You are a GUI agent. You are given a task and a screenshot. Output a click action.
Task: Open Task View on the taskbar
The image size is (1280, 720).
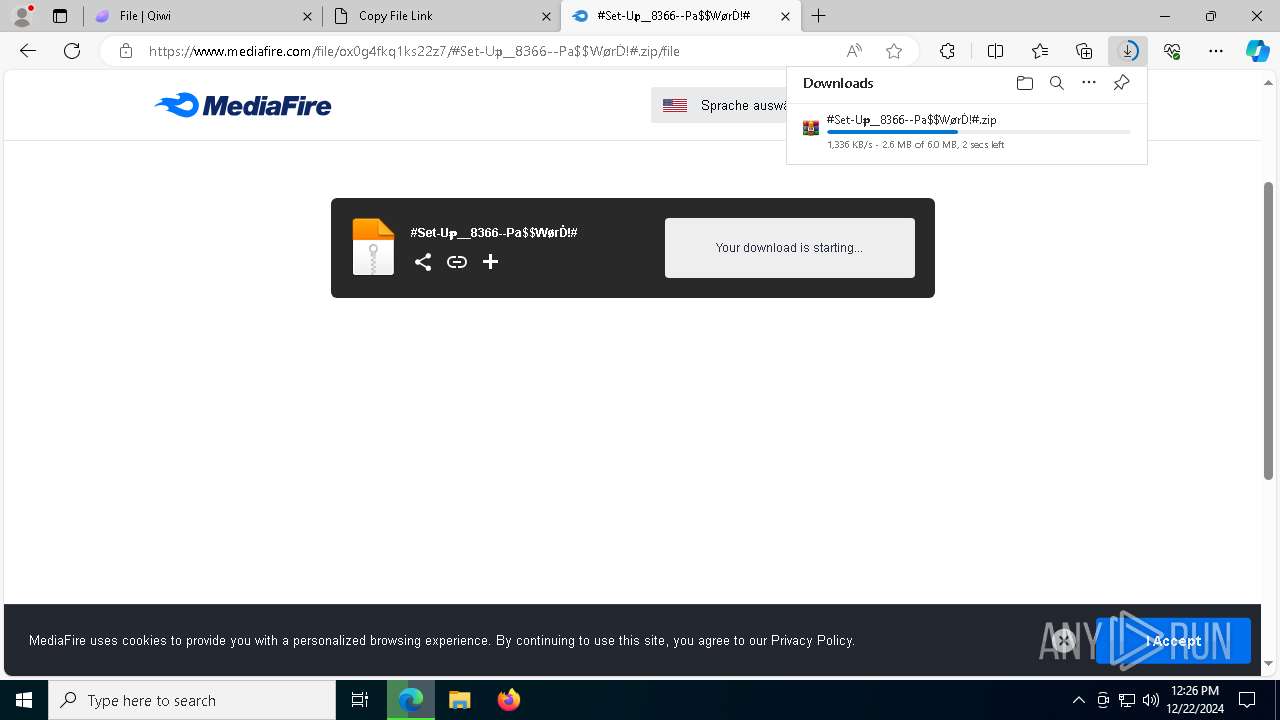point(360,700)
